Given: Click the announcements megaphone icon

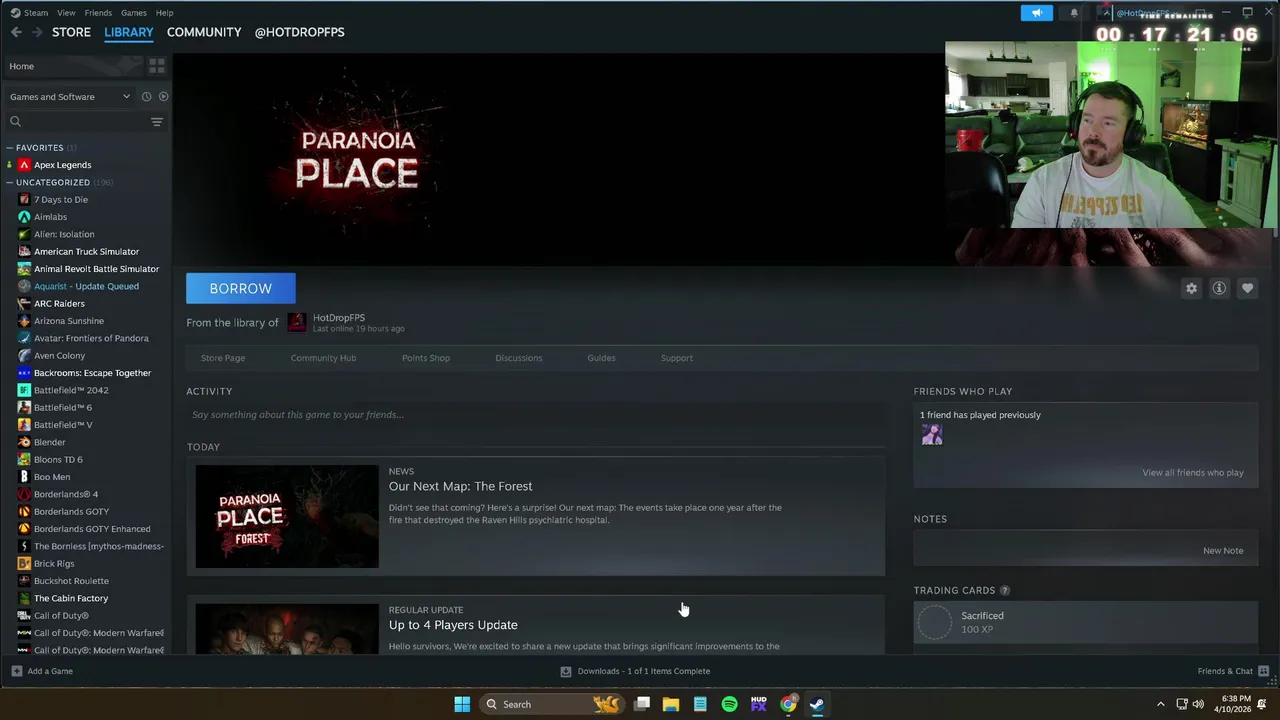Looking at the screenshot, I should pos(1037,13).
